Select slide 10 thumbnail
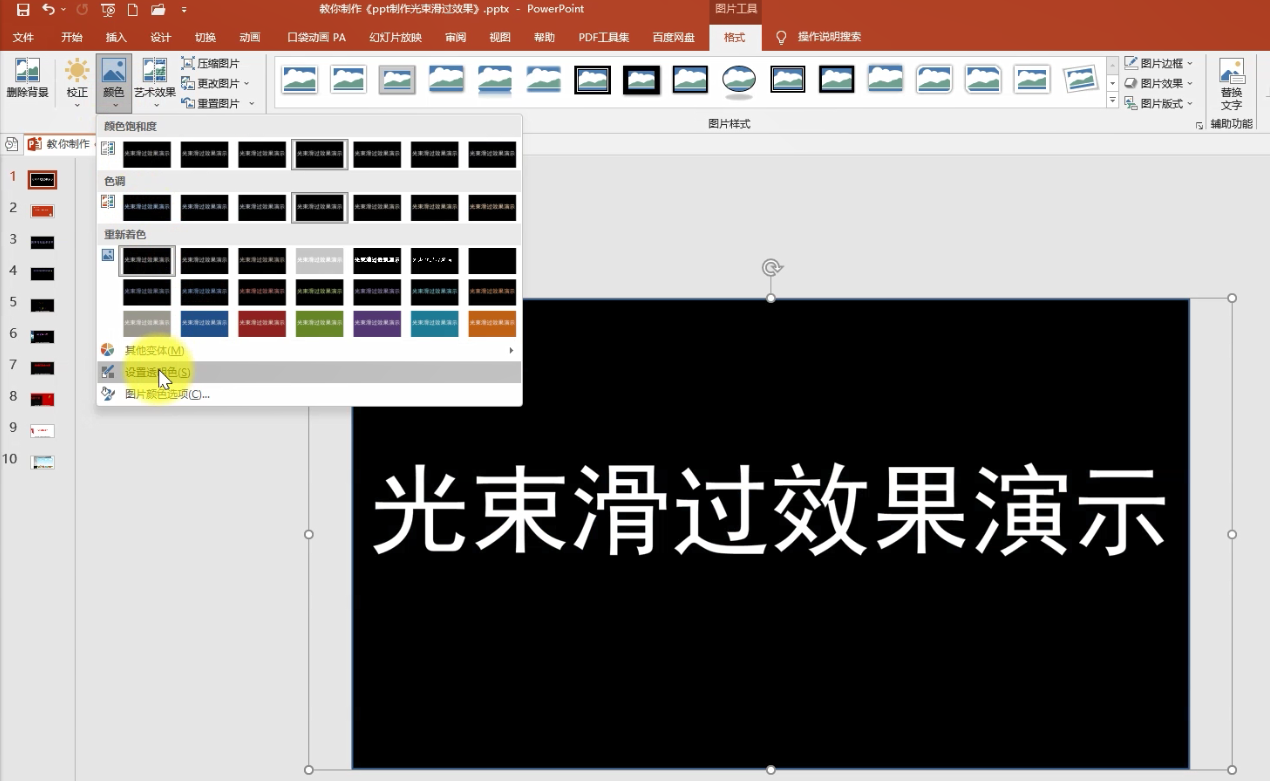This screenshot has height=781, width=1270. 42,462
